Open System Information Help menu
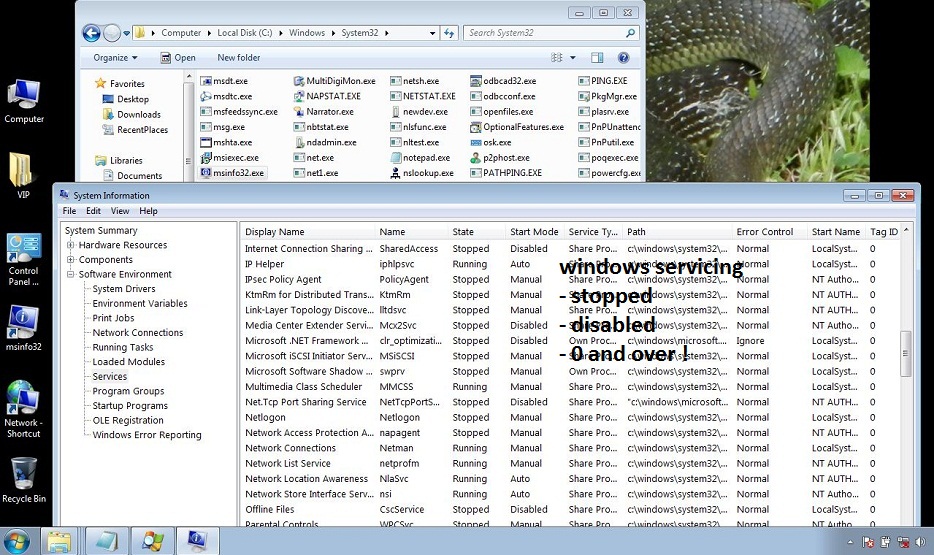The height and width of the screenshot is (555, 934). click(148, 211)
